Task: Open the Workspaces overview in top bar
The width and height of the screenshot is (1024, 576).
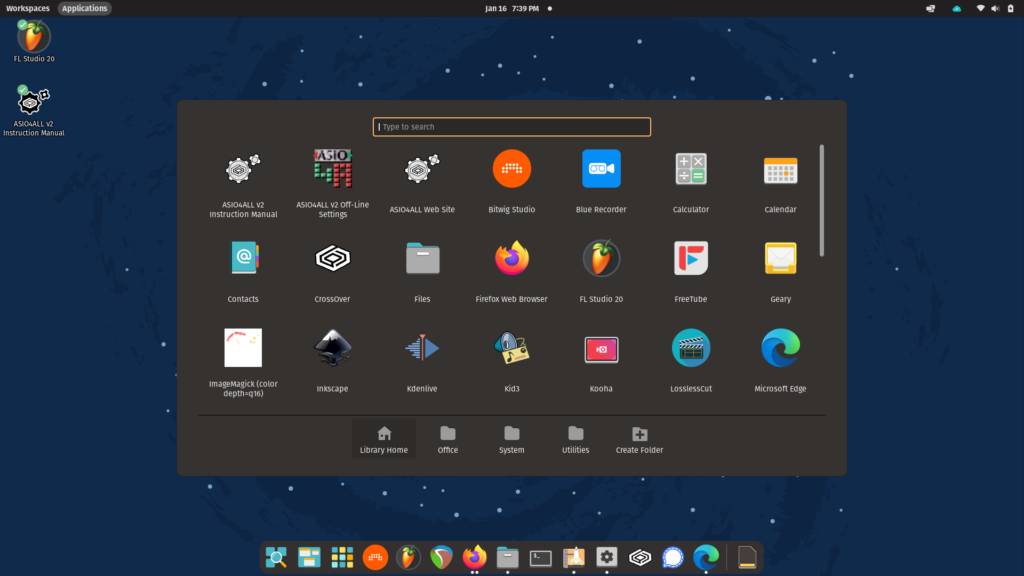Action: [x=27, y=8]
